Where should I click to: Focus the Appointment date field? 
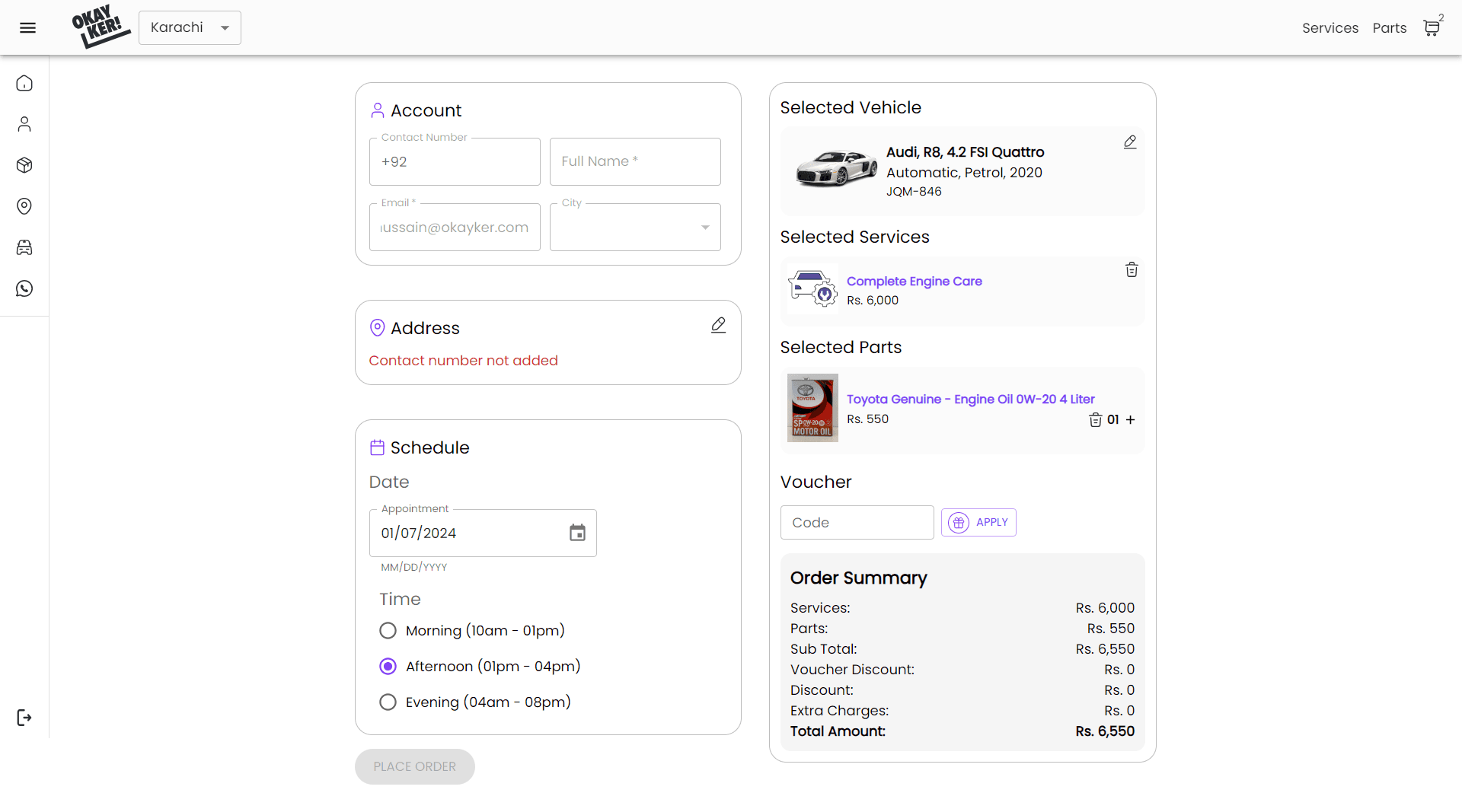[483, 533]
